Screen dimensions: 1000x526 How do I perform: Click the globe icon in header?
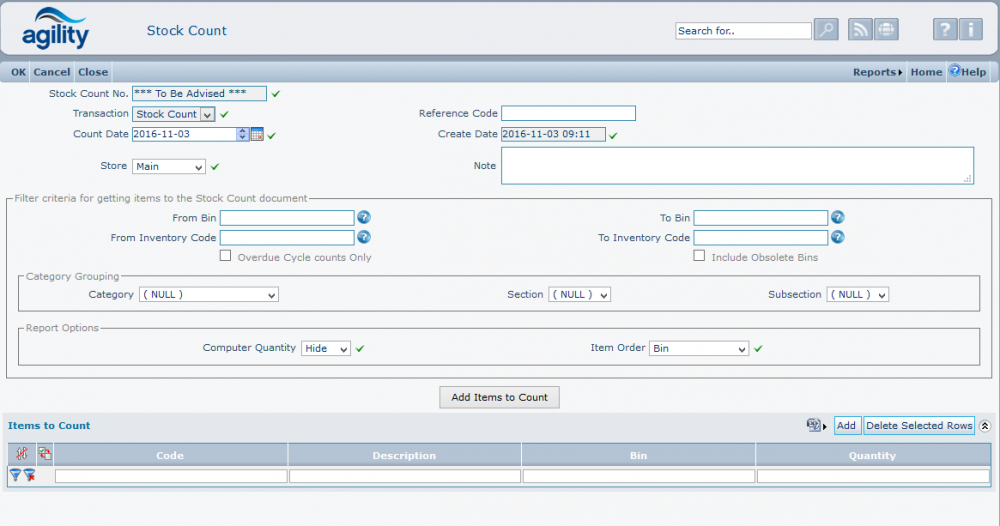[x=885, y=30]
